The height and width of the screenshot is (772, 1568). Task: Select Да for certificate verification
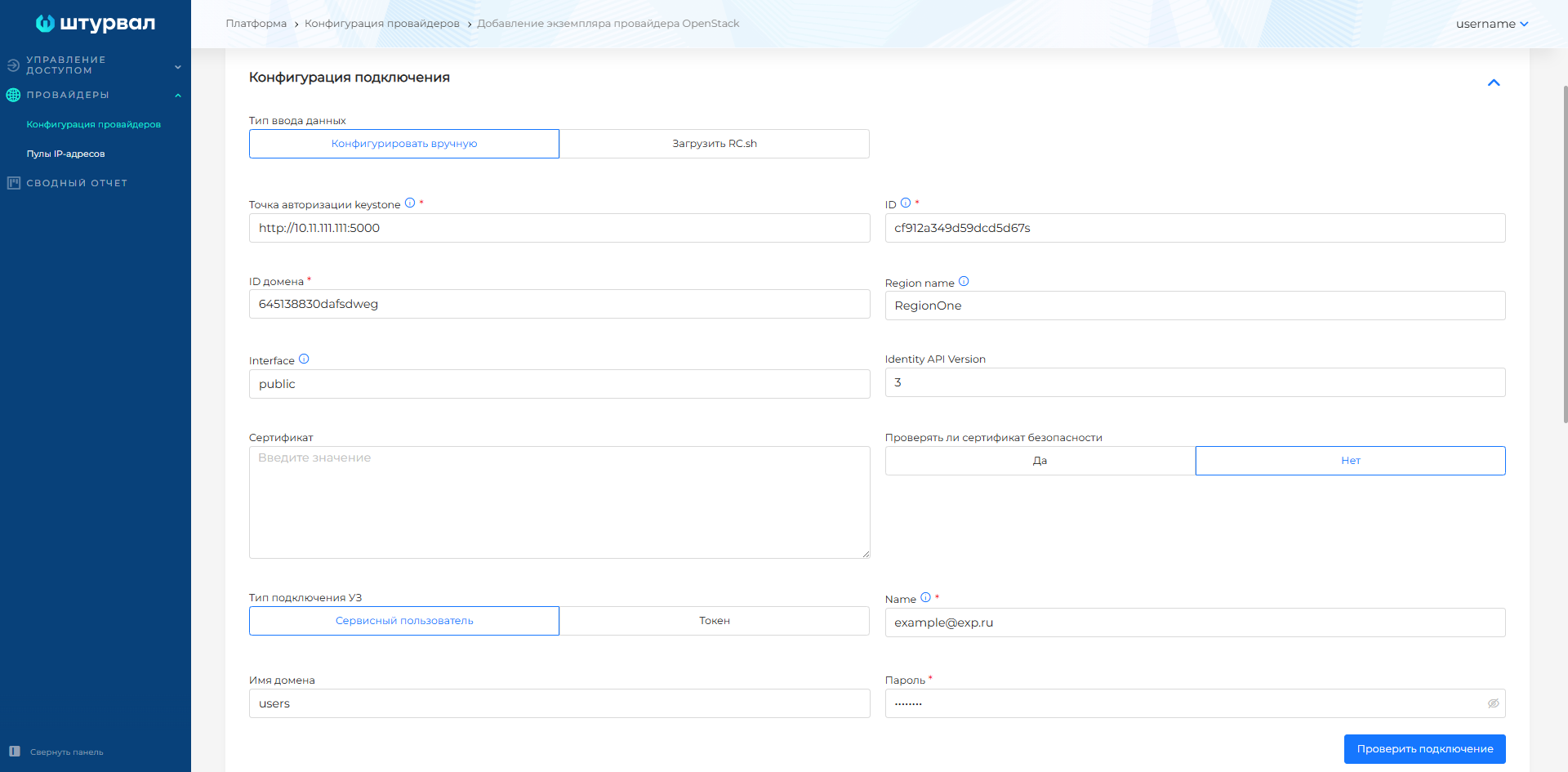click(1040, 461)
